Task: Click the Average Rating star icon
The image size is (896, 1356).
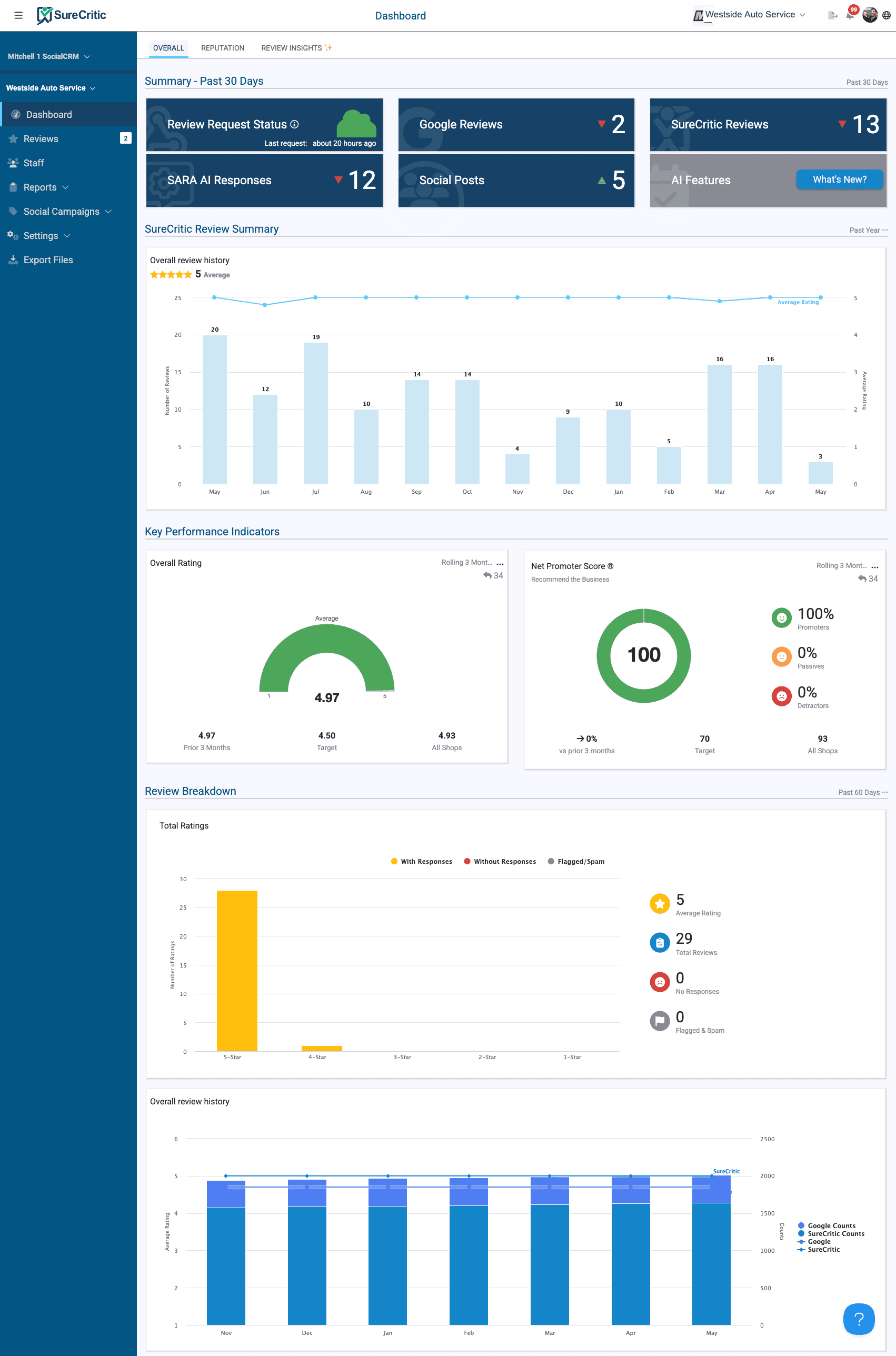Action: (x=660, y=903)
